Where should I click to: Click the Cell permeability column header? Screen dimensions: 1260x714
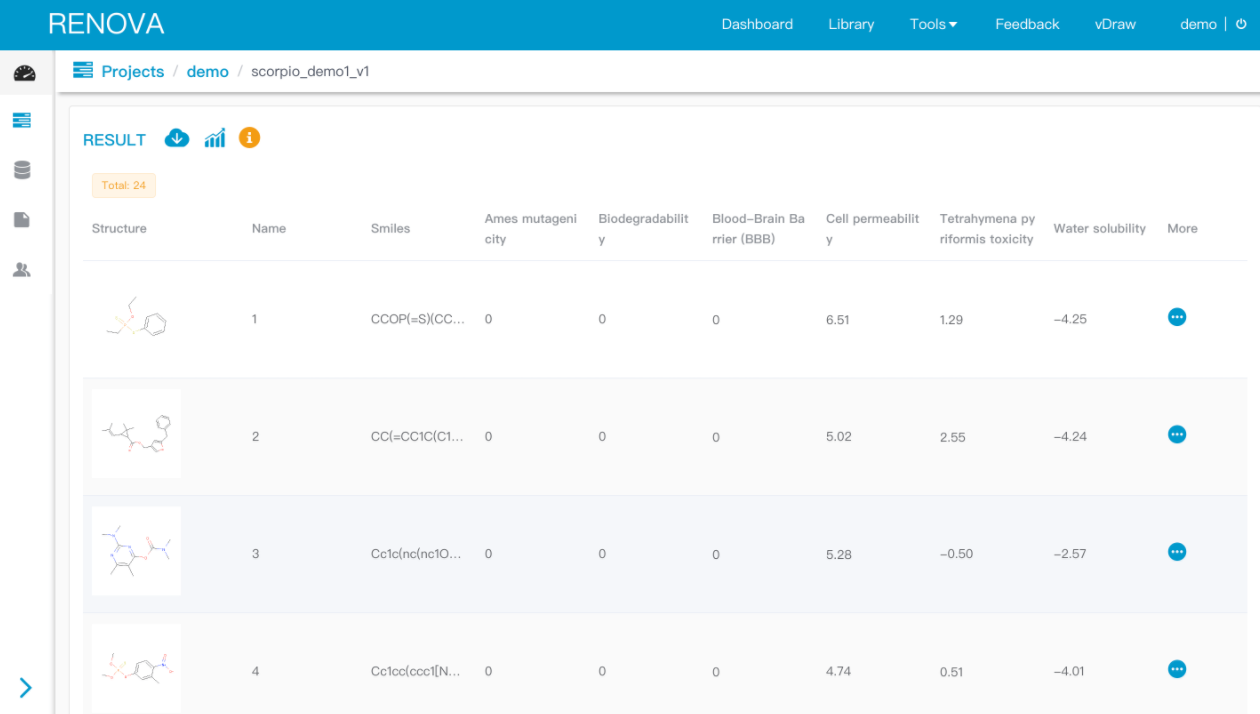872,229
